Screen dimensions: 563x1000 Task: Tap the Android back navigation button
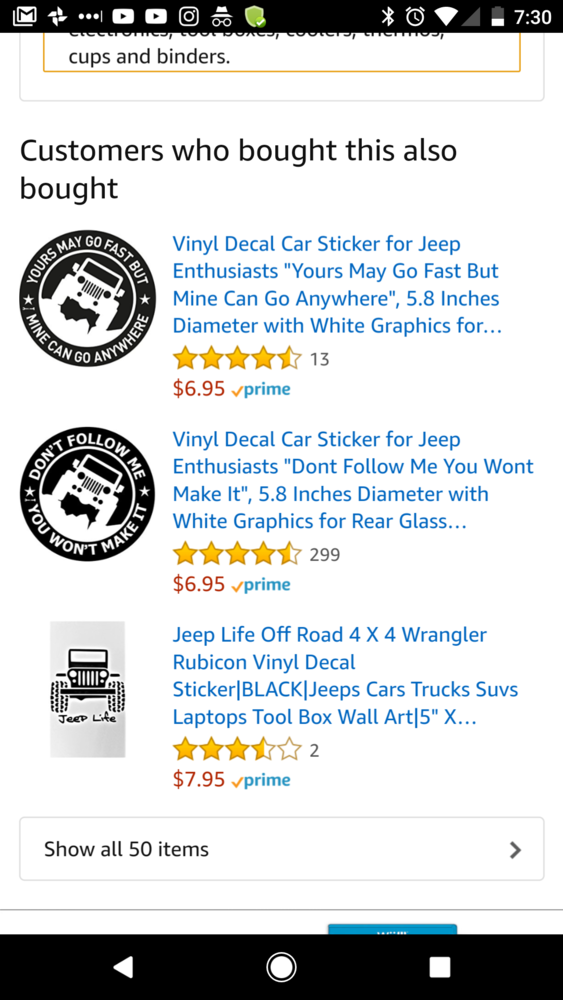coord(124,967)
